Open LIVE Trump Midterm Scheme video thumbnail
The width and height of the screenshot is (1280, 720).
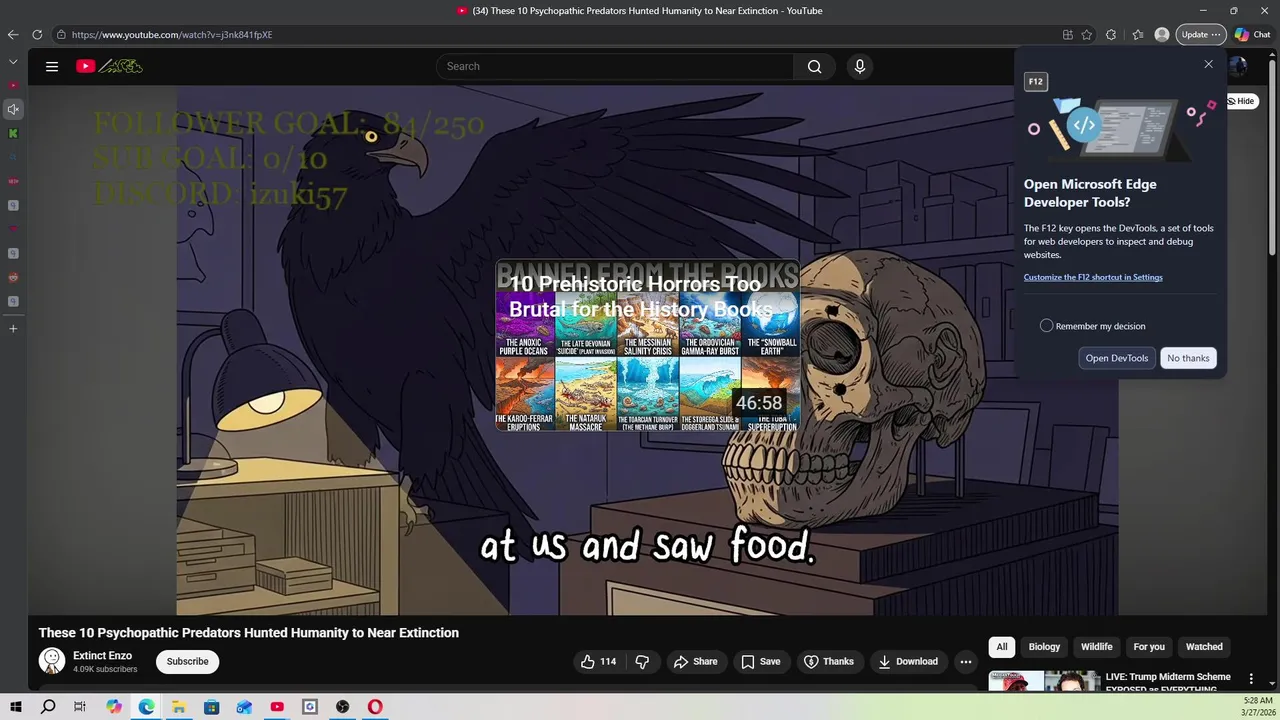tap(1044, 681)
